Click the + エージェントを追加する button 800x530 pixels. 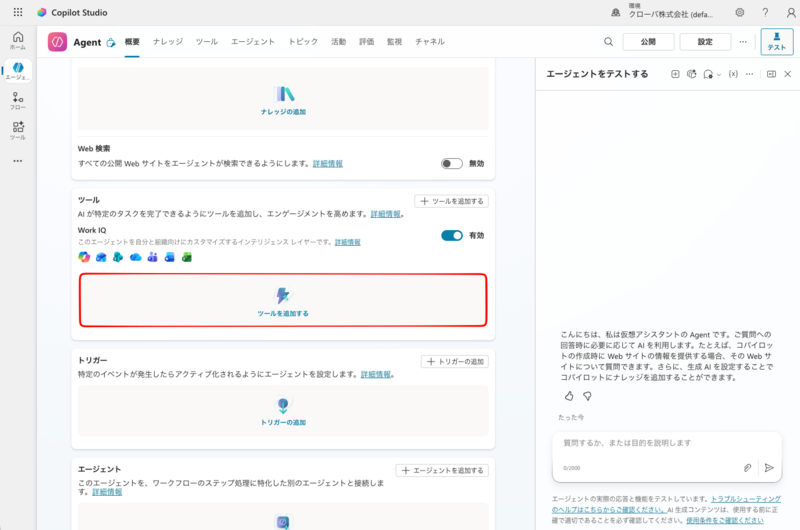pyautogui.click(x=442, y=470)
